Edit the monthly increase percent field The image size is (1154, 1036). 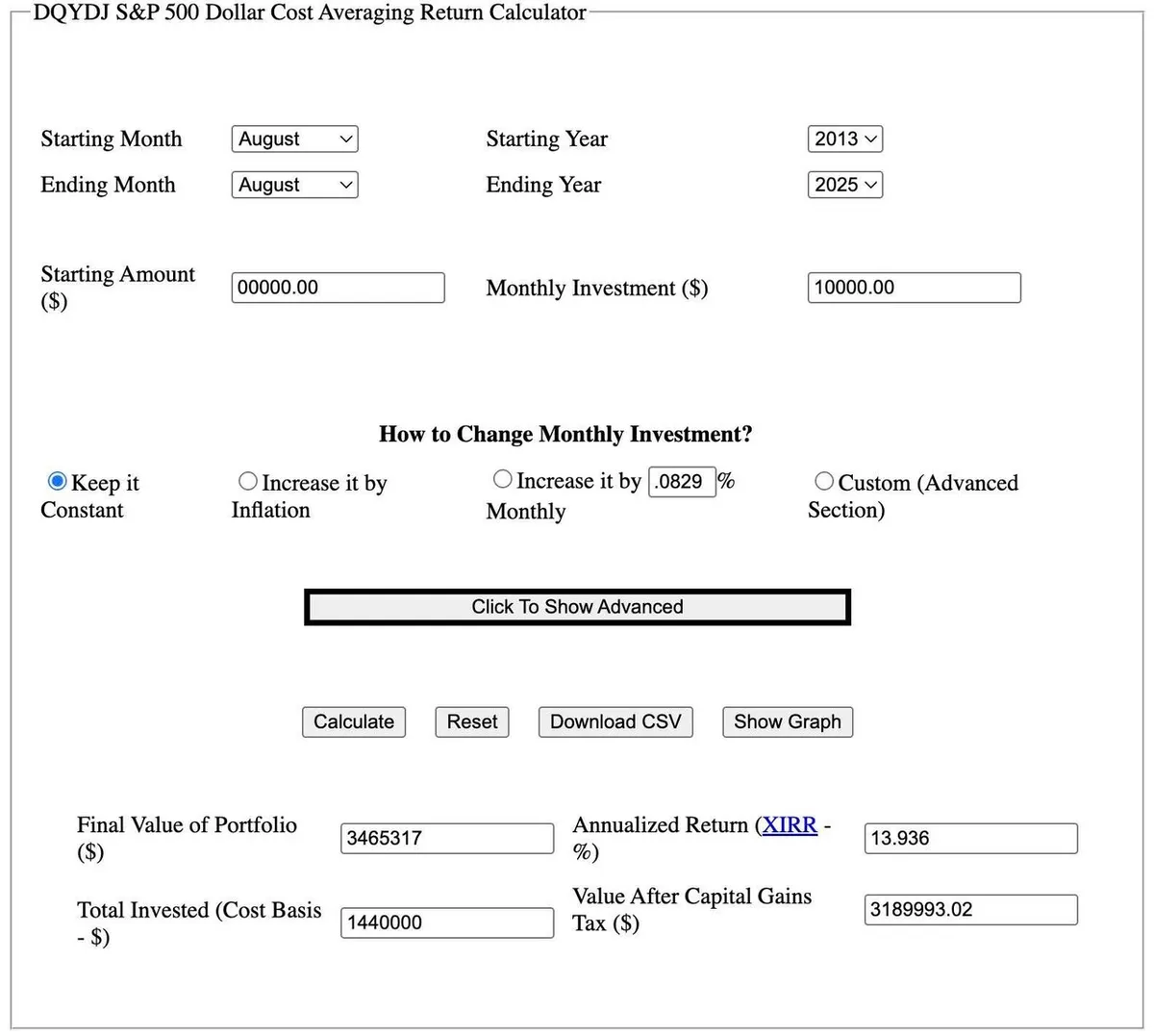coord(682,481)
